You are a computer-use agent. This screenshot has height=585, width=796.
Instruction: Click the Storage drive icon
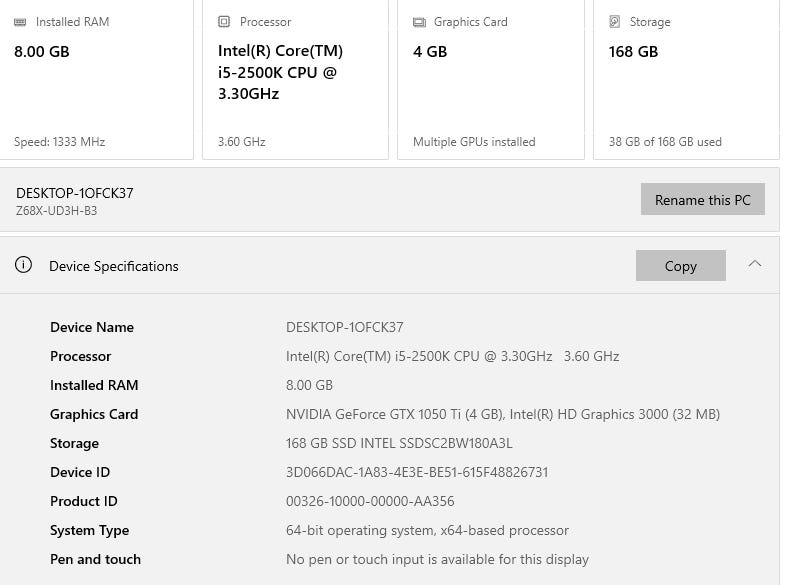pyautogui.click(x=615, y=21)
